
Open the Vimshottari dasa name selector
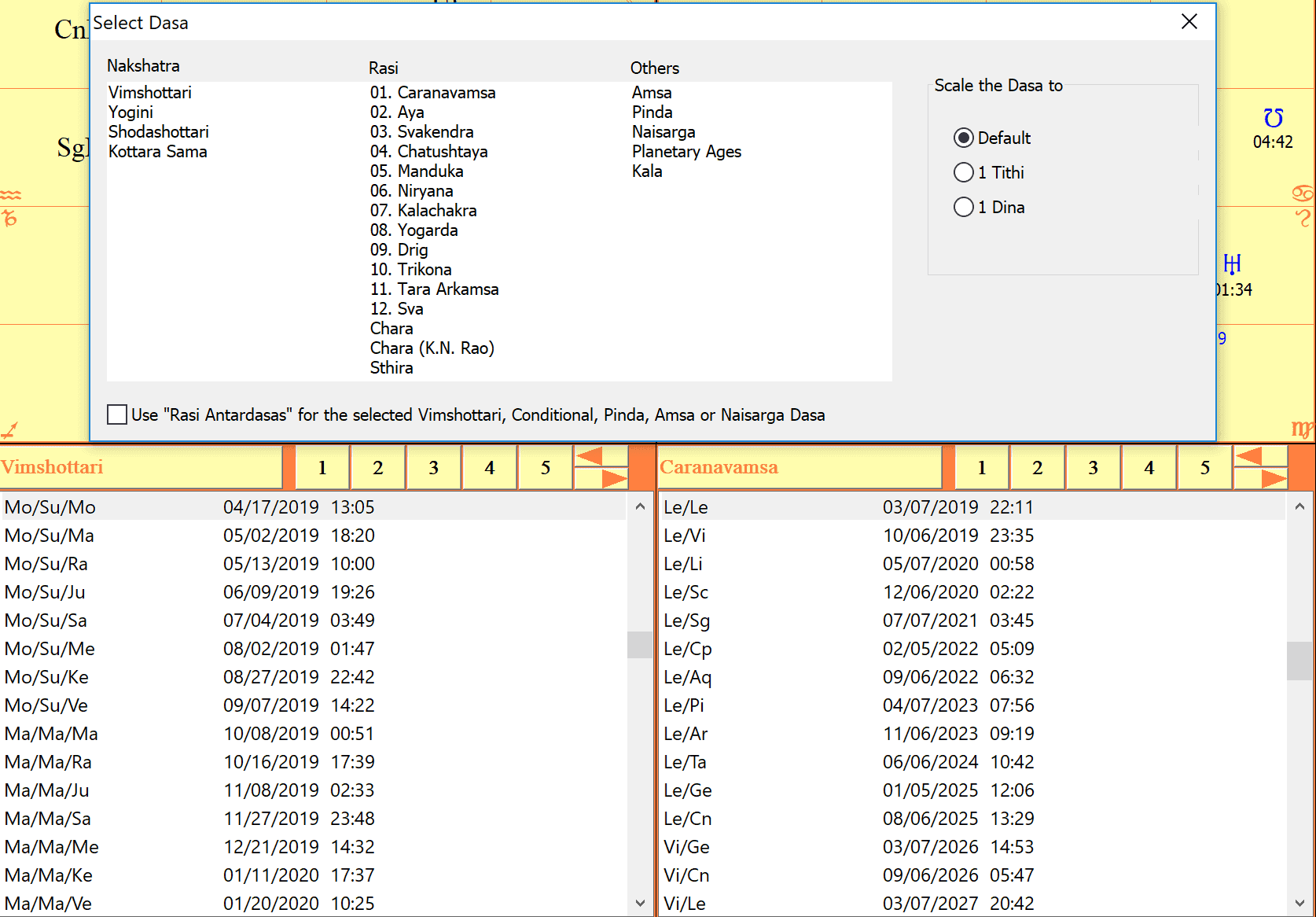pos(142,467)
